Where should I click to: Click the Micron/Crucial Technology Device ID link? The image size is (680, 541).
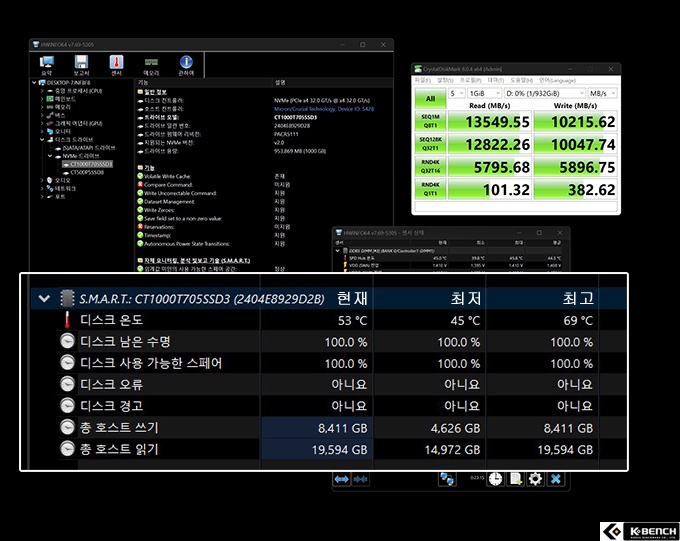(x=324, y=109)
